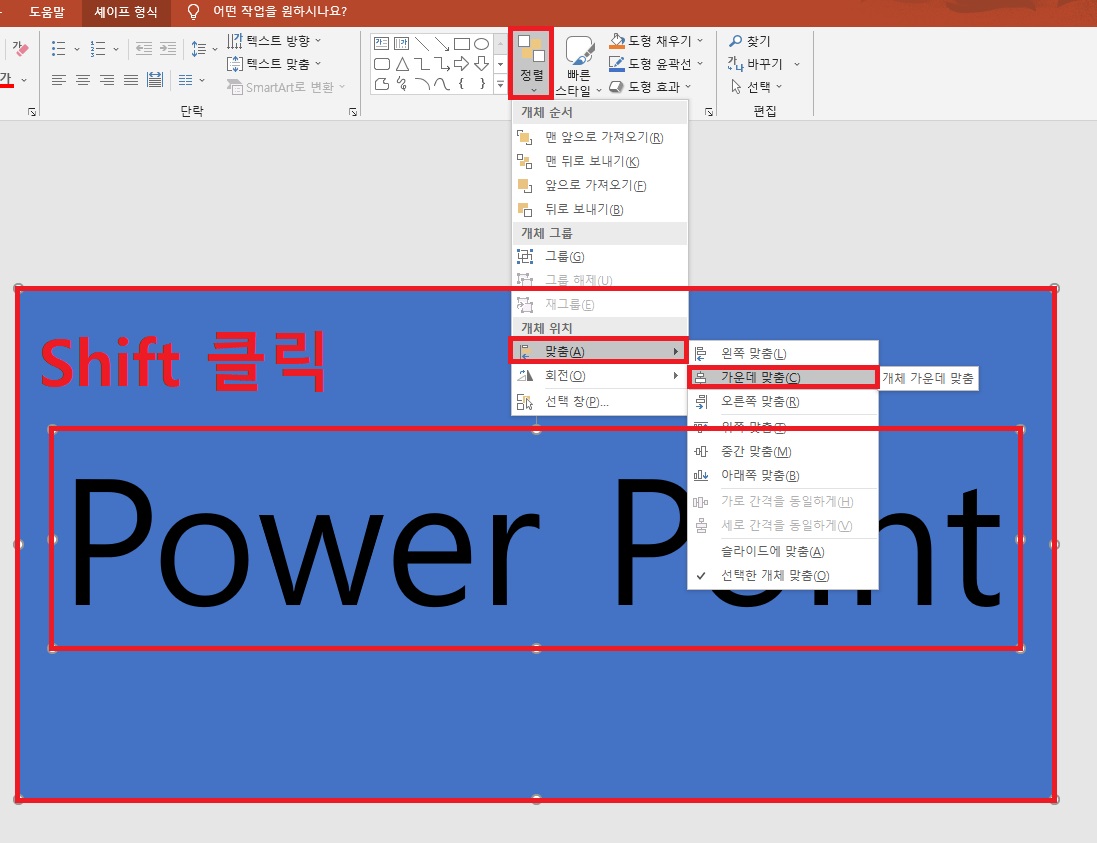Open the text columns button
The image size is (1097, 843).
pyautogui.click(x=185, y=80)
